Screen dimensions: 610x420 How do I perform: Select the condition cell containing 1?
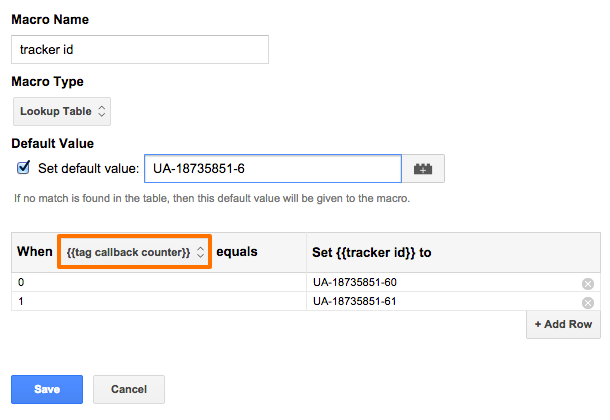[158, 301]
